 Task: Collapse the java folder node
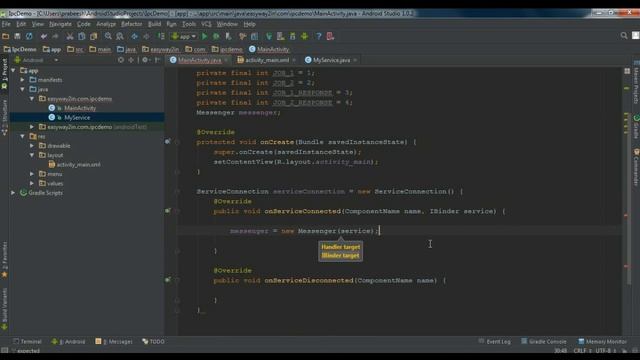pos(23,89)
